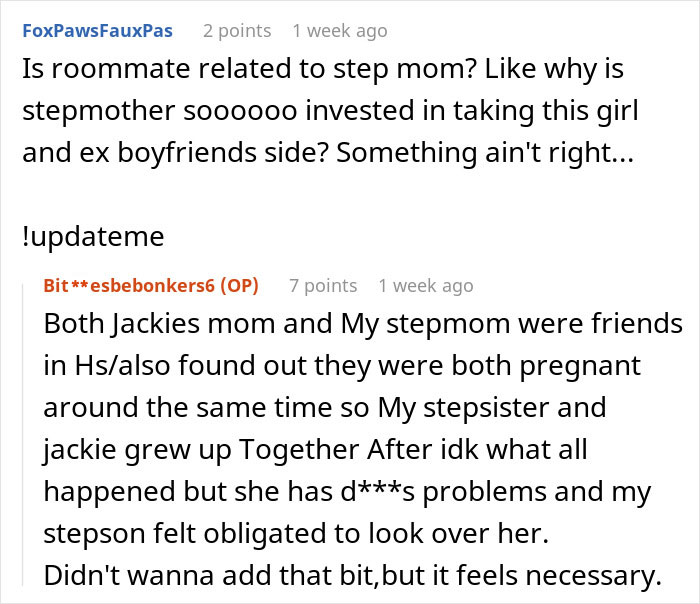Click the "7 points" score on OP reply
The width and height of the screenshot is (700, 604).
(323, 286)
